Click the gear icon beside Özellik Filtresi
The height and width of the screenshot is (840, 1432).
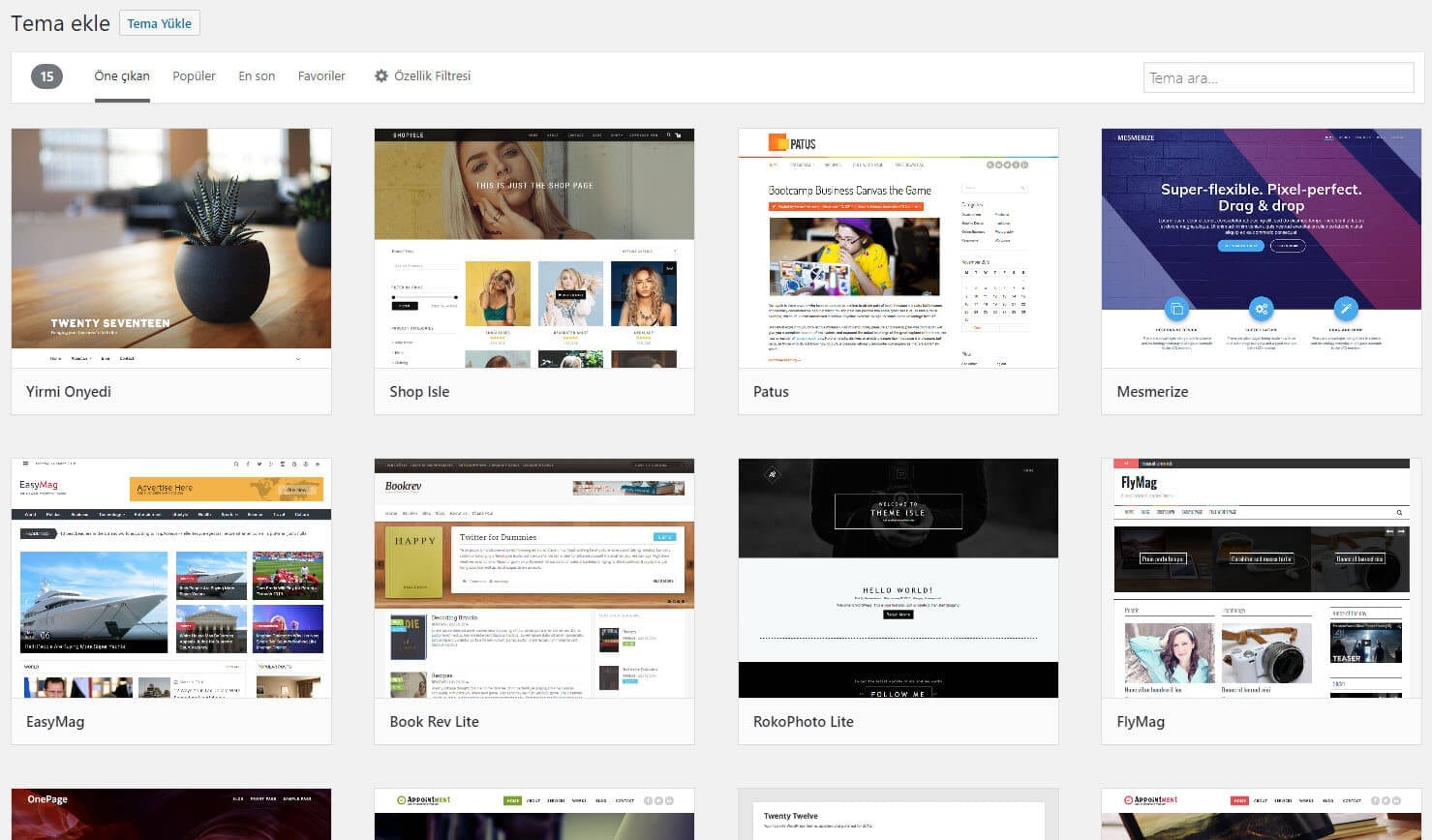(x=381, y=75)
